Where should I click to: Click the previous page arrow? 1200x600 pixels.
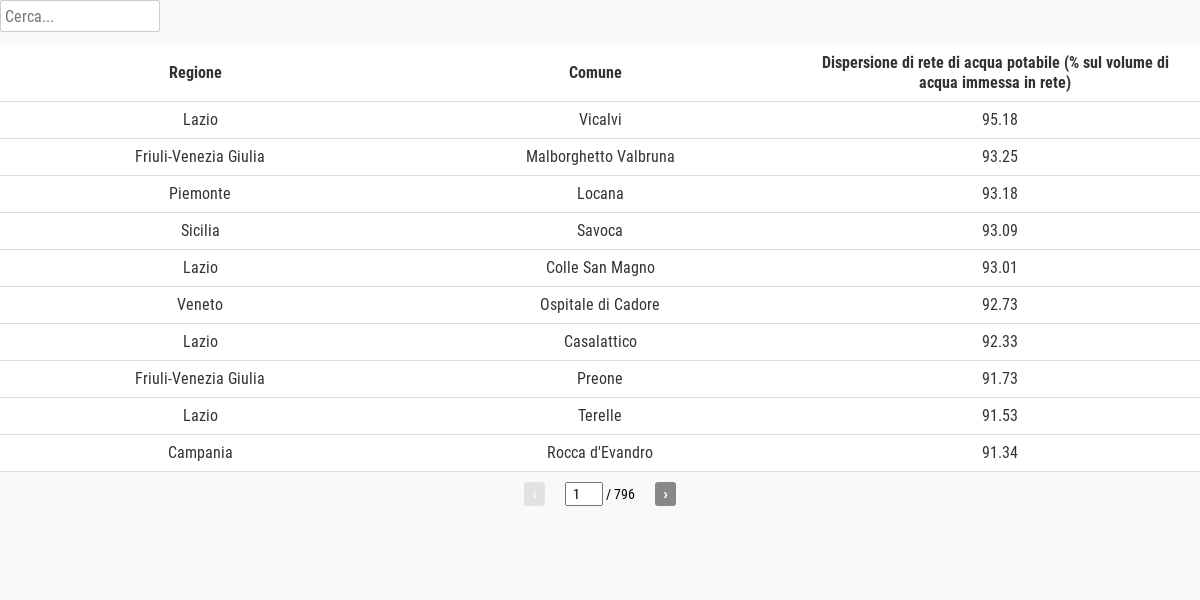(x=534, y=494)
